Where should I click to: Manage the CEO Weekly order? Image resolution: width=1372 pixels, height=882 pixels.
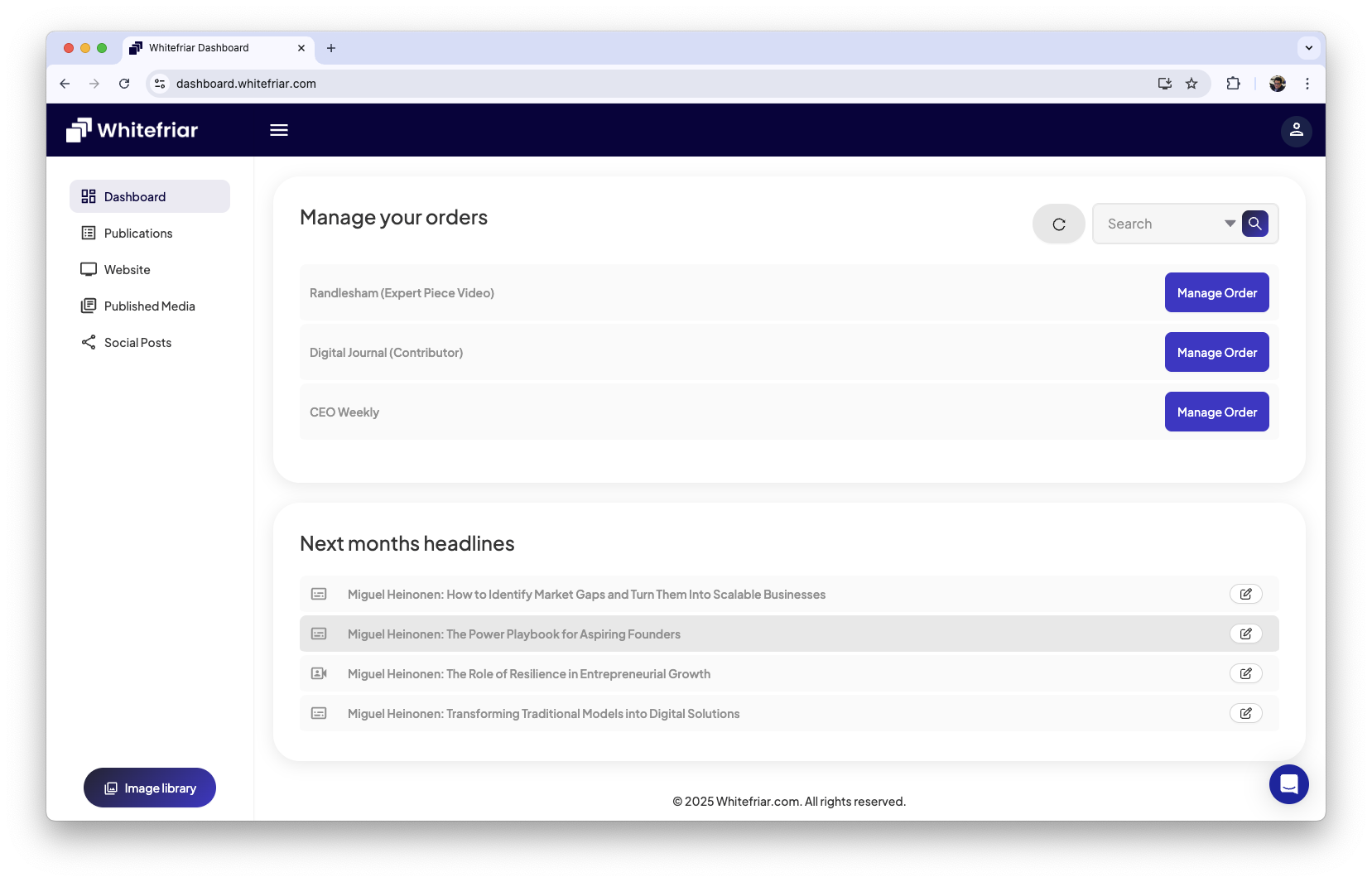[x=1216, y=412]
